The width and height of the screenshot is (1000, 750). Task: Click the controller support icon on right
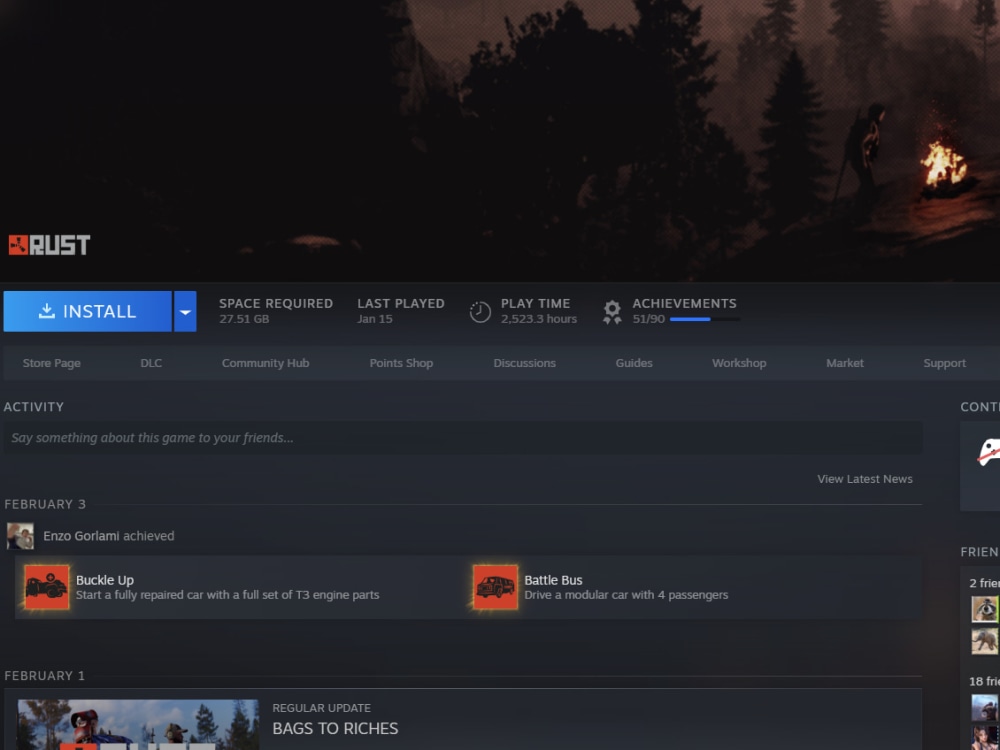(989, 451)
